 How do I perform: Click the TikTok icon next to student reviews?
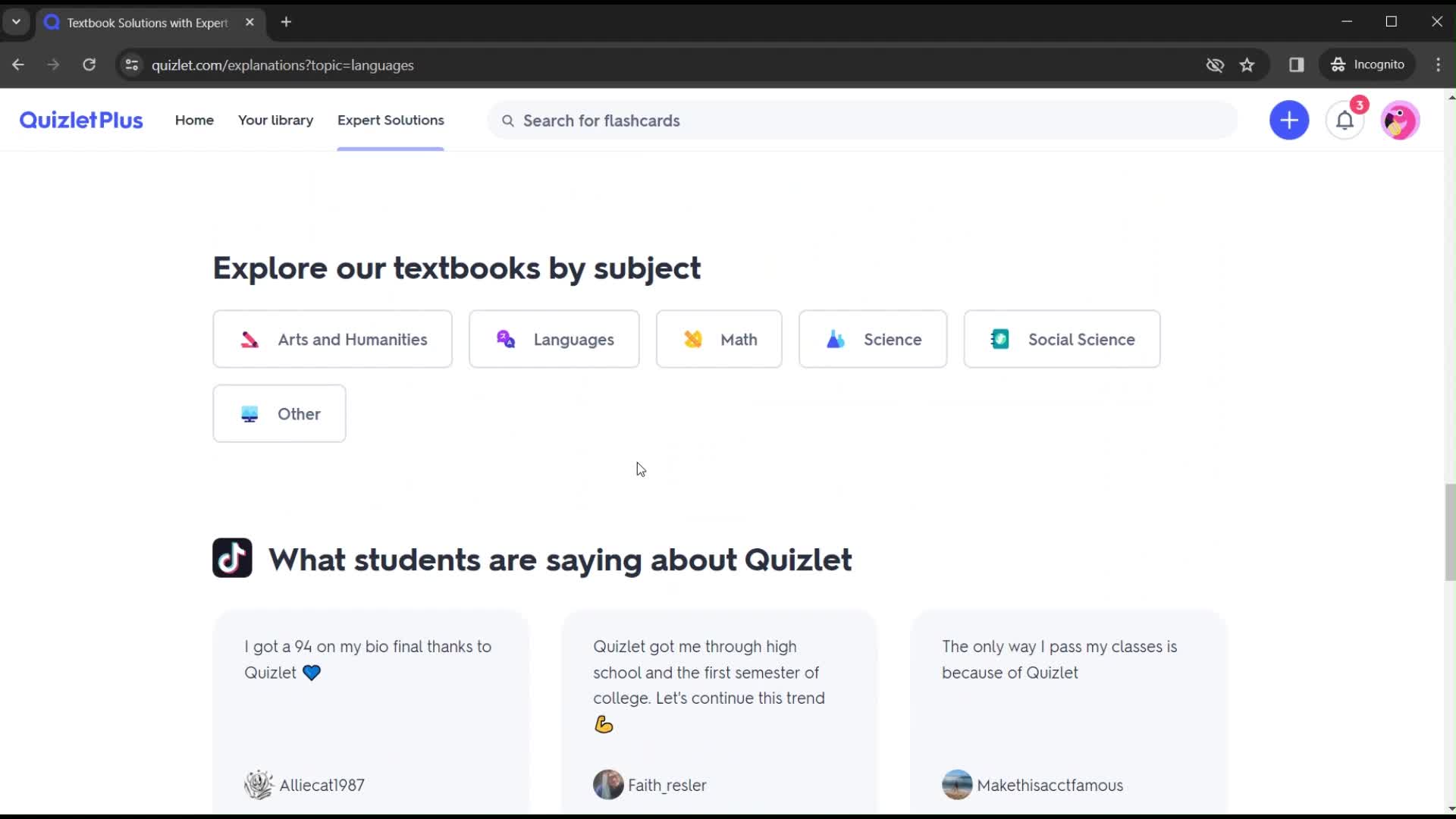(231, 558)
